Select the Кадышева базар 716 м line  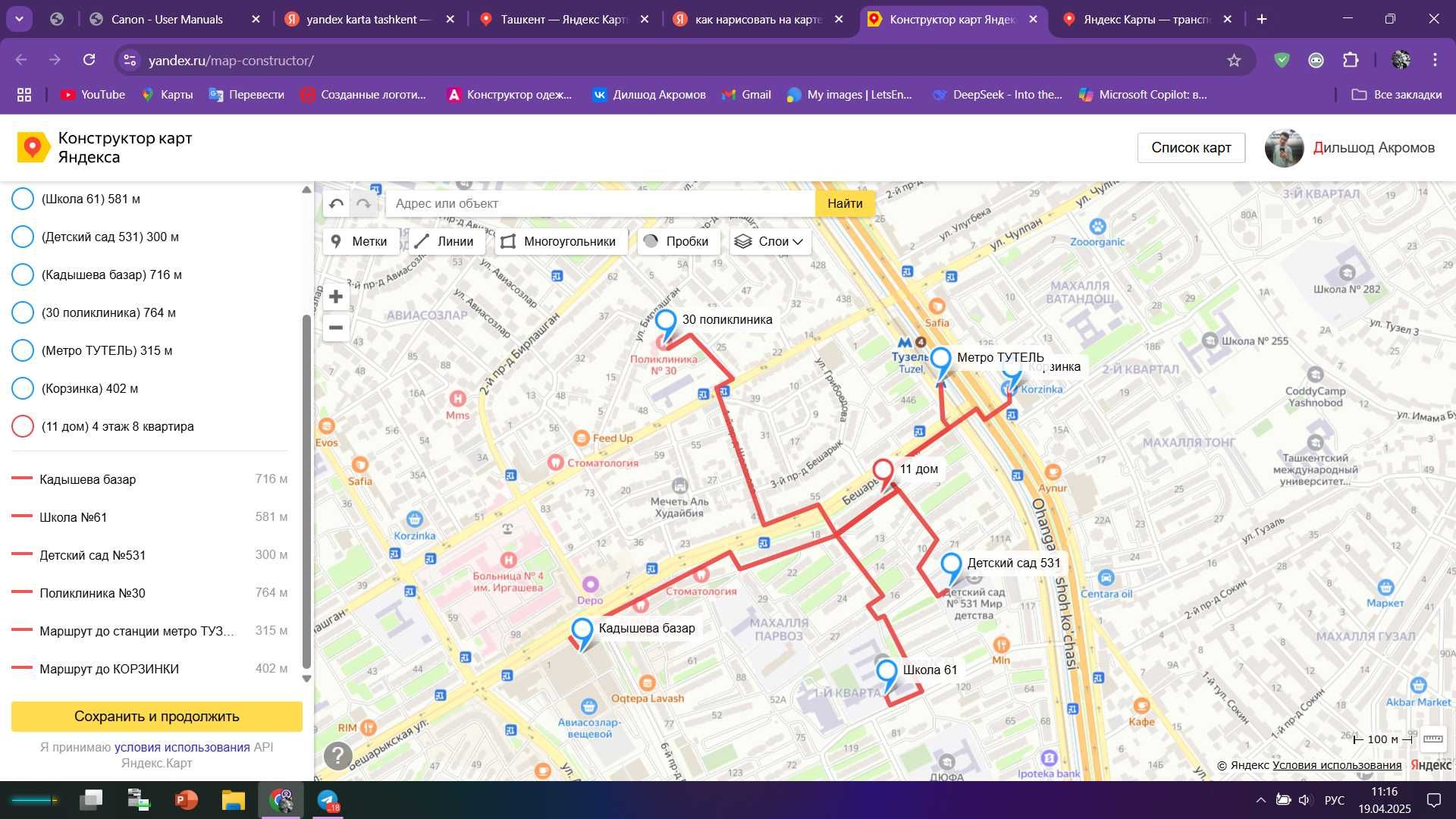pos(149,479)
